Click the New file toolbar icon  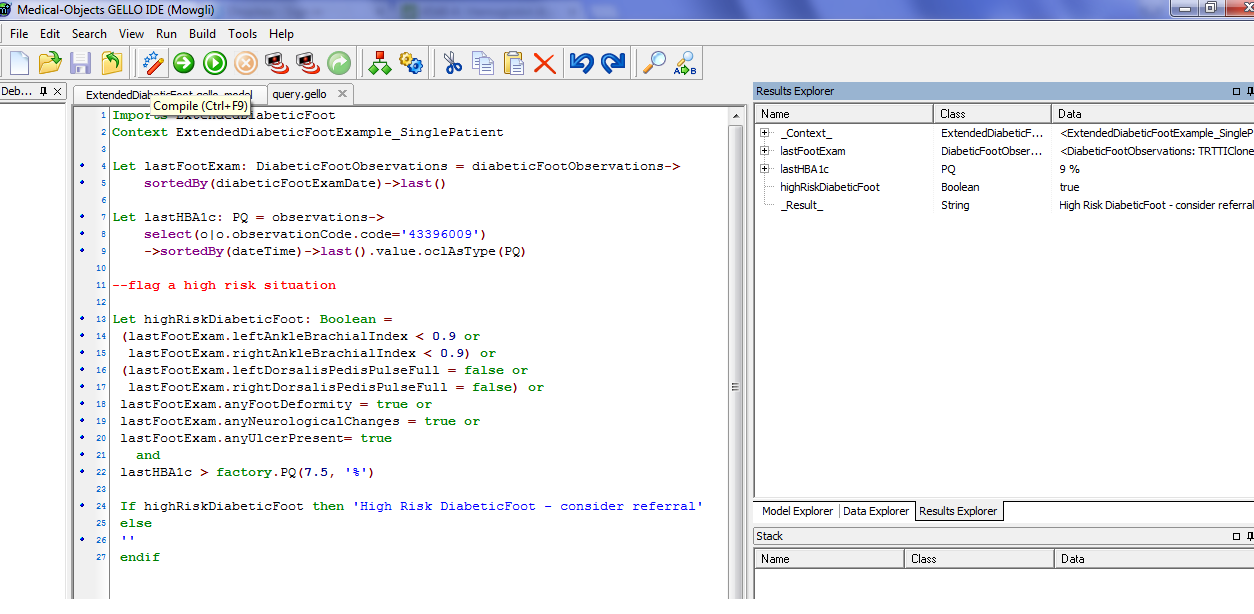click(x=19, y=63)
